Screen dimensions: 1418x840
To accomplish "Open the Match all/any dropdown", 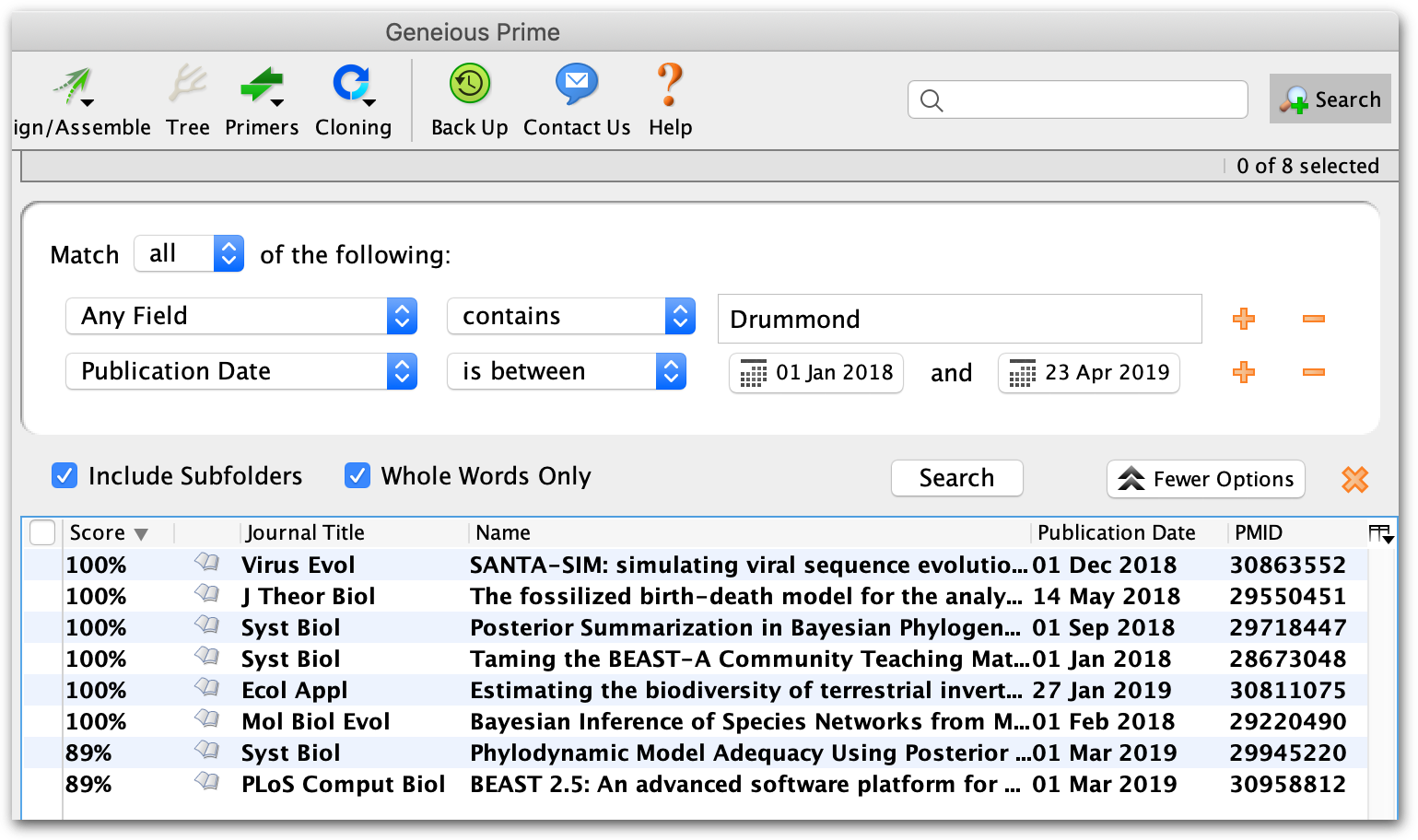I will (189, 253).
